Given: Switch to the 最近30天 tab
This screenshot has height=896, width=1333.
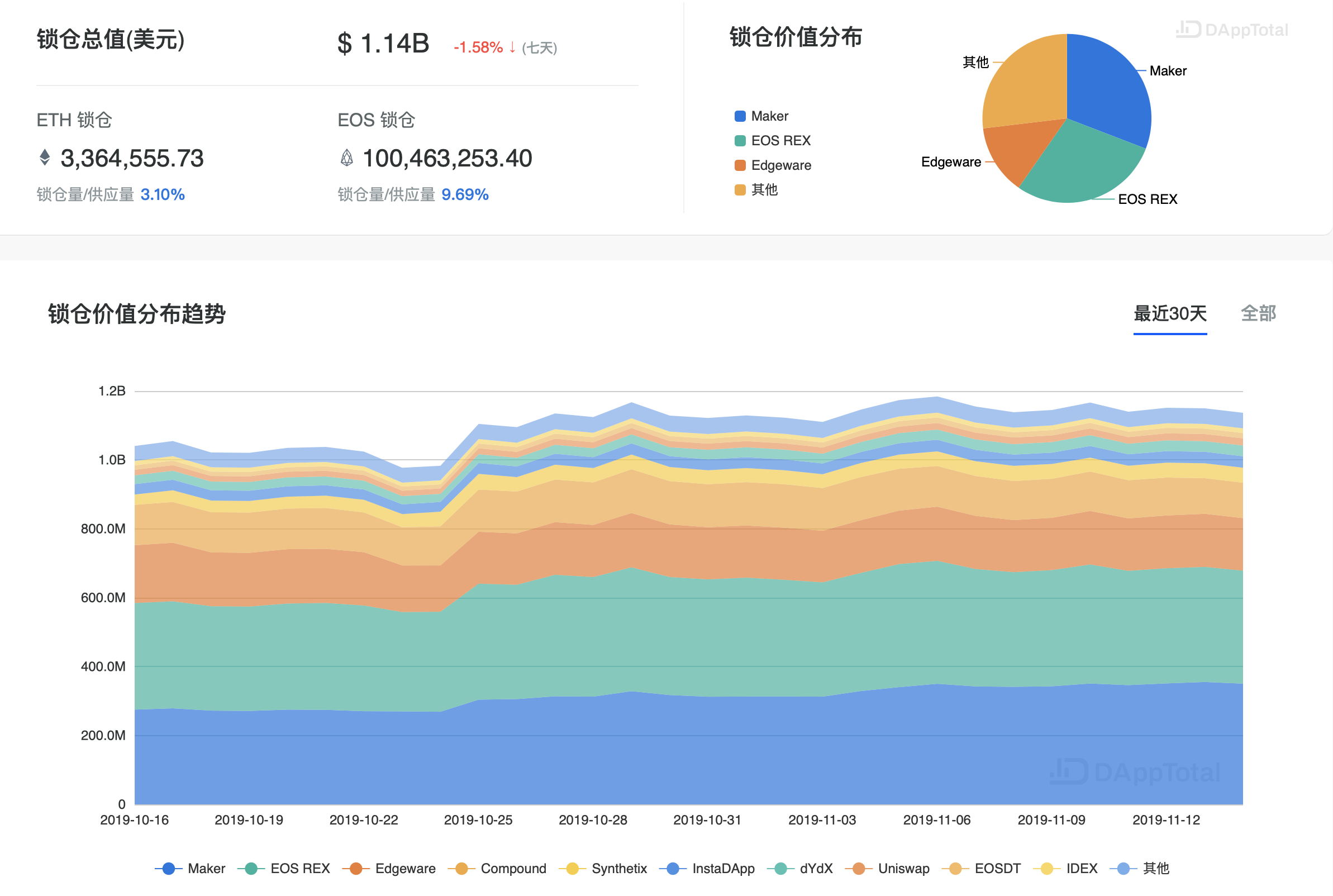Looking at the screenshot, I should 1170,314.
